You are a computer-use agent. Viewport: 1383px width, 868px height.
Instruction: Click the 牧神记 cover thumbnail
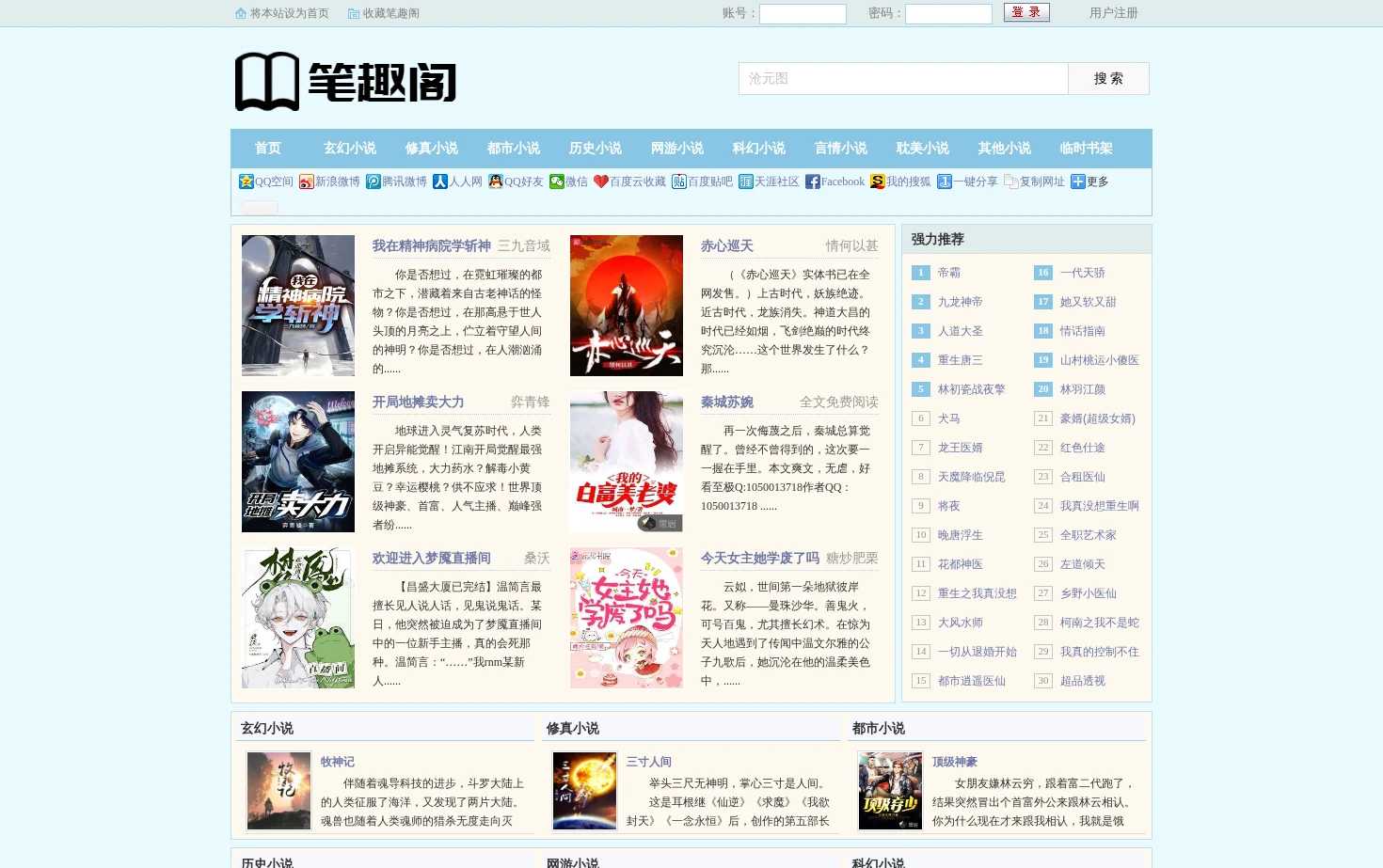coord(278,791)
